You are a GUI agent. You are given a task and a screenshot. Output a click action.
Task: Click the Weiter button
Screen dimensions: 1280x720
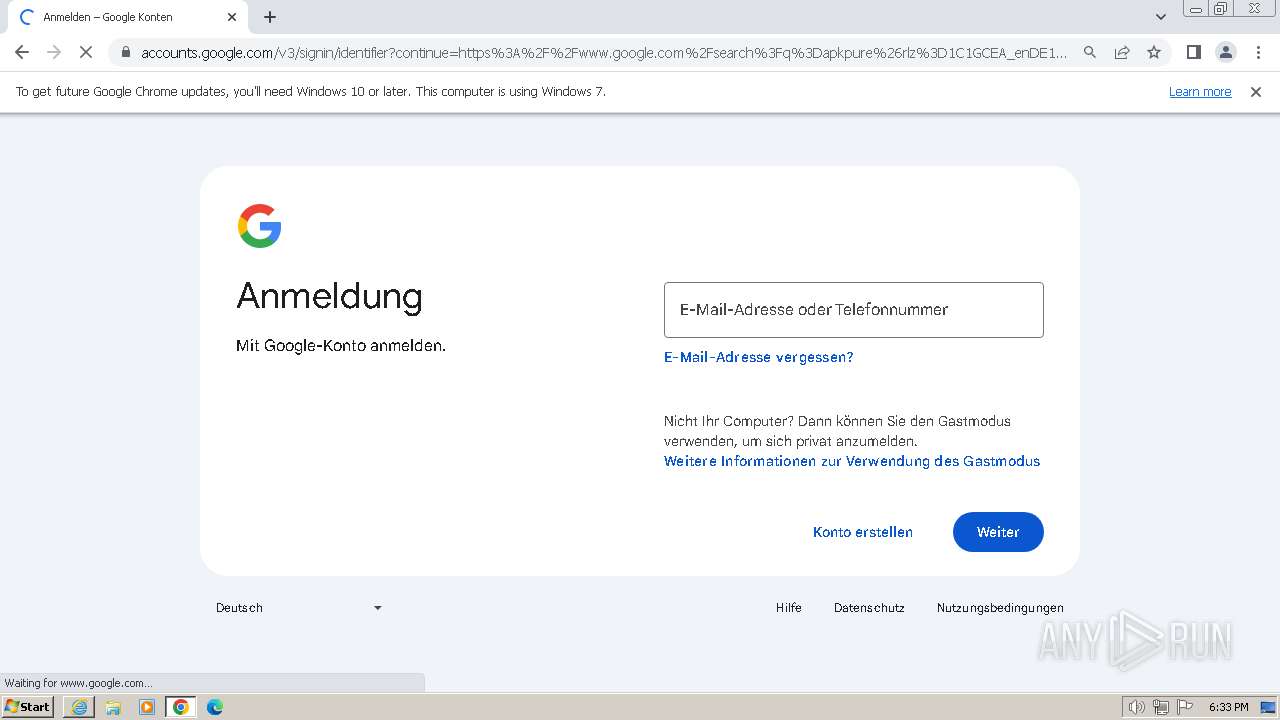(998, 532)
